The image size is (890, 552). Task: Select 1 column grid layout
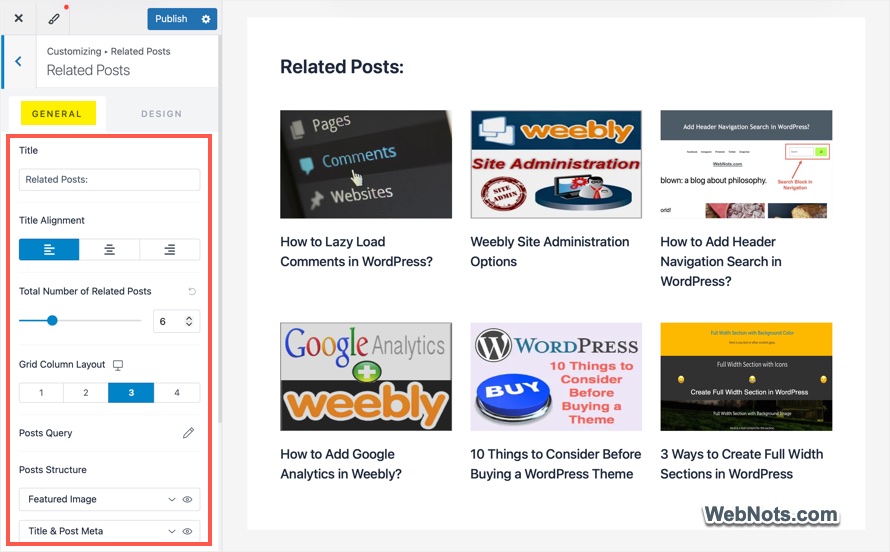tap(41, 393)
